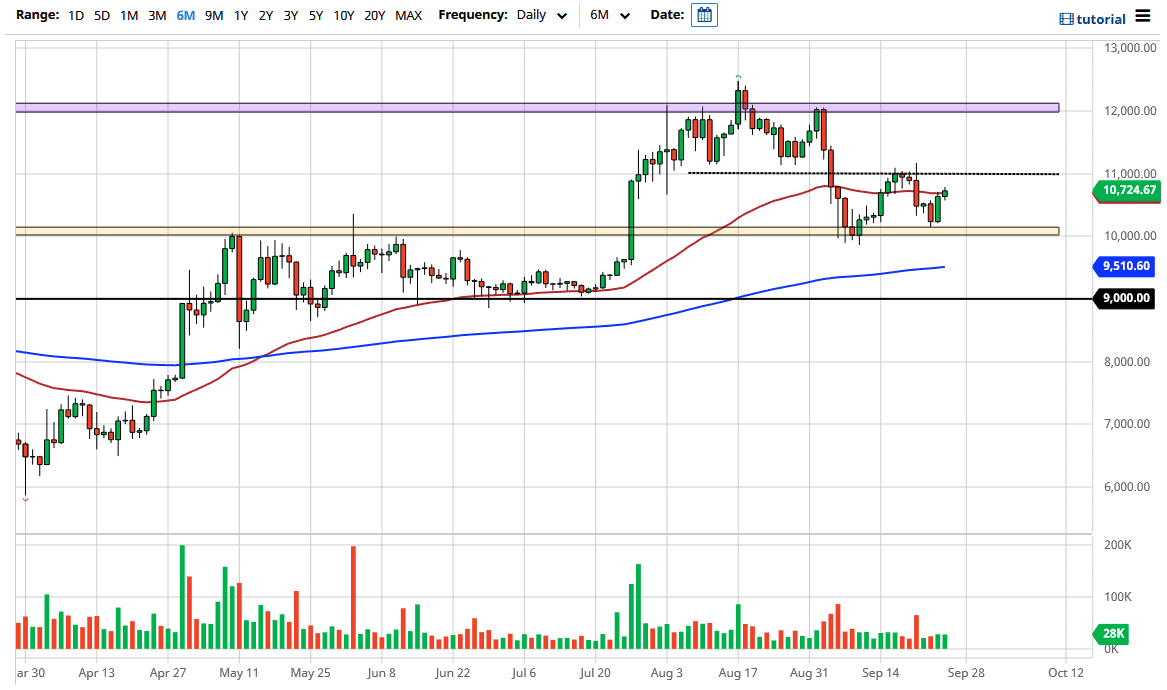Click the 12,000.00 price axis label

click(1130, 111)
